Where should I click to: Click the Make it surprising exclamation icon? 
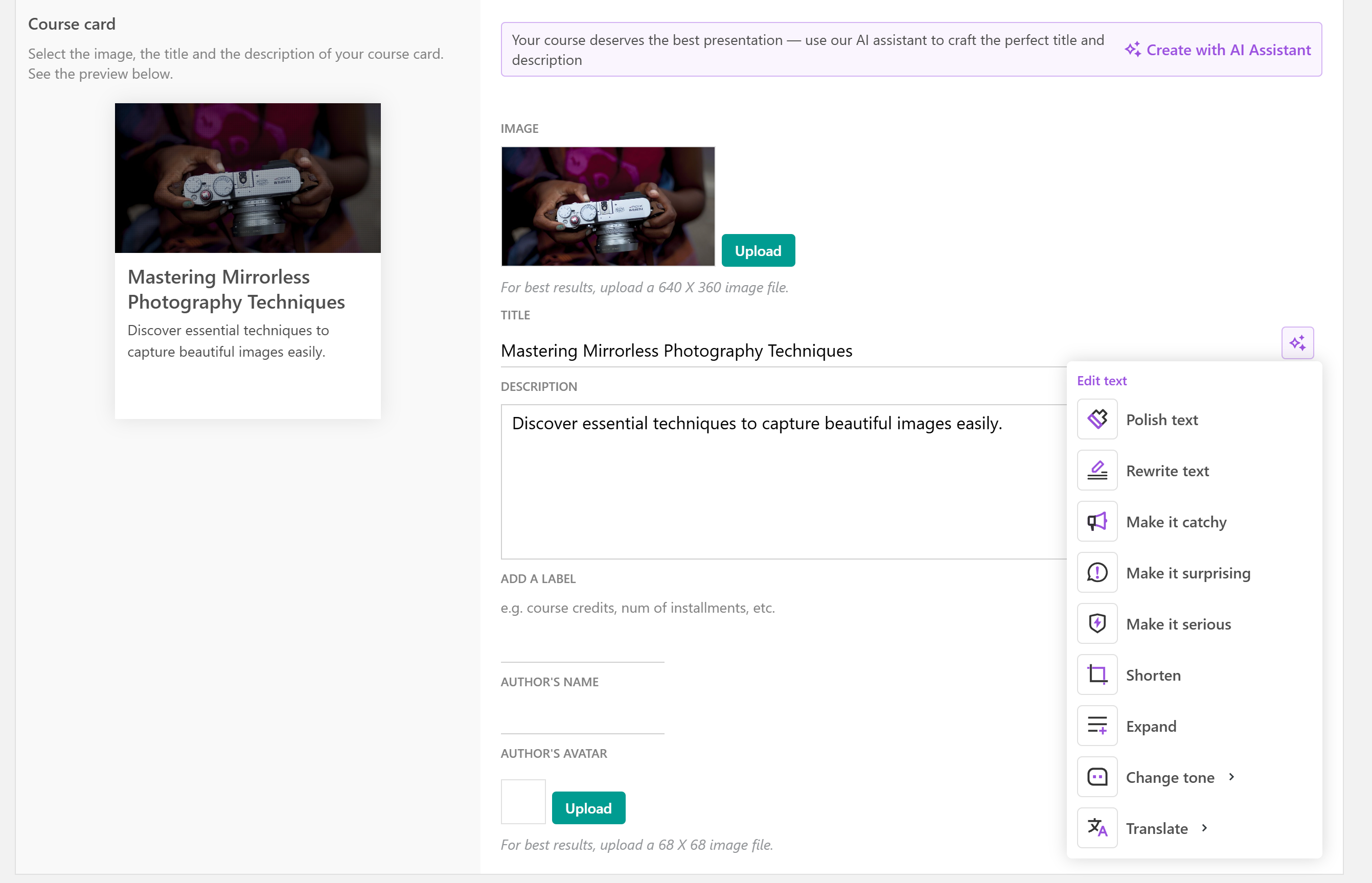coord(1096,572)
